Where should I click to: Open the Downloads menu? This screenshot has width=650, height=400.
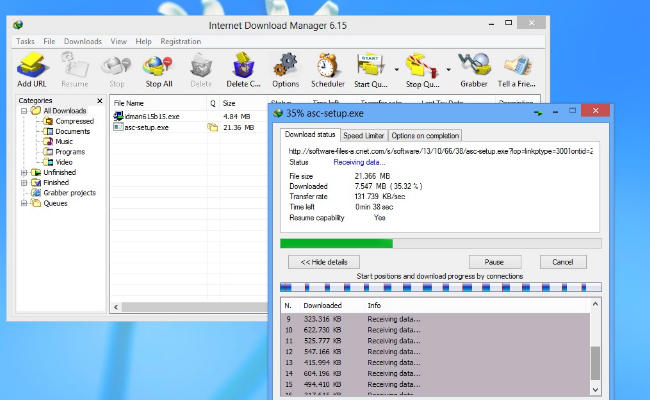83,41
